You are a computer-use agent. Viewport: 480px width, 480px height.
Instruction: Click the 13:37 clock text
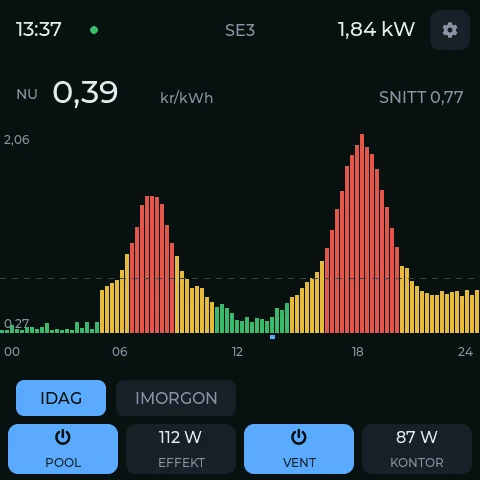pyautogui.click(x=39, y=29)
